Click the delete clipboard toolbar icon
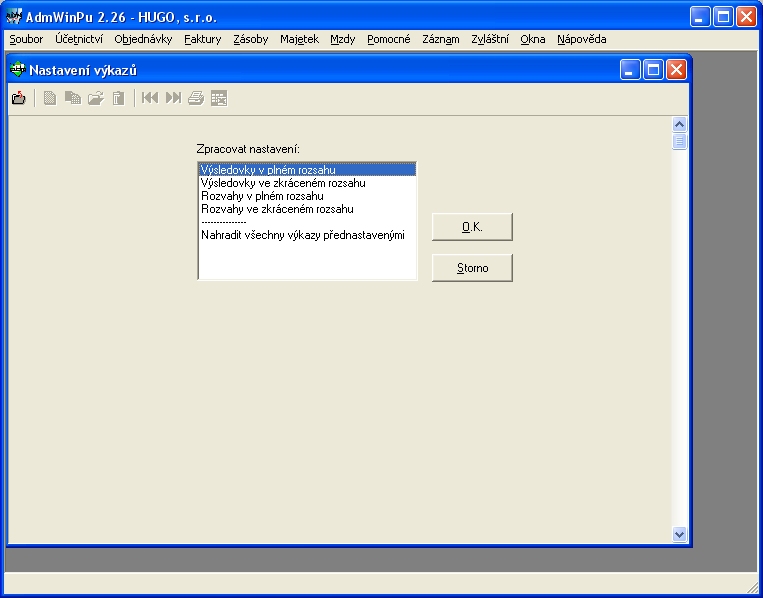The height and width of the screenshot is (598, 763). click(118, 98)
